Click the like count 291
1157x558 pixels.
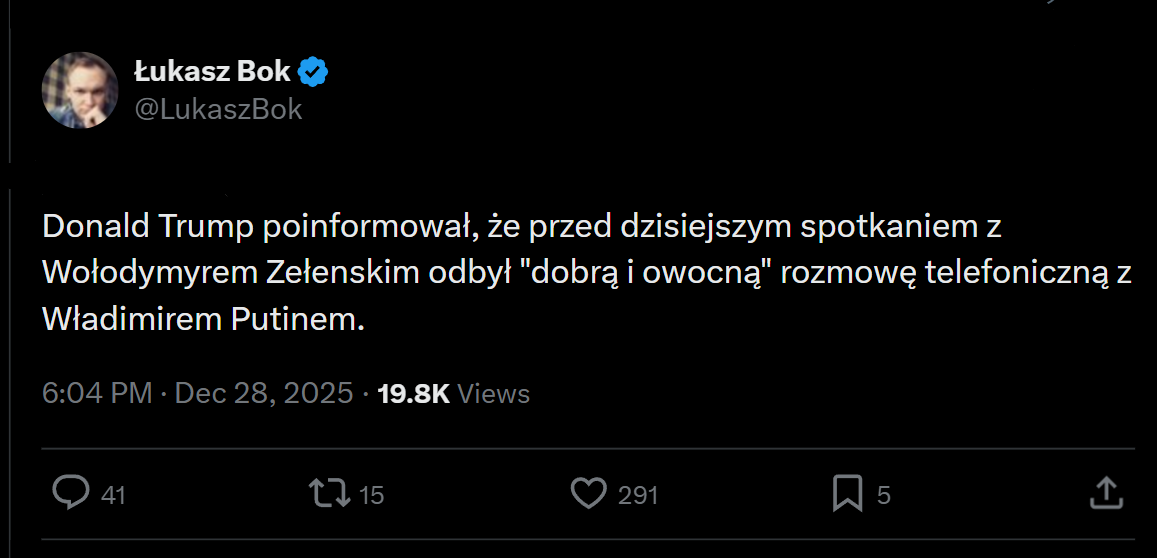pyautogui.click(x=637, y=495)
